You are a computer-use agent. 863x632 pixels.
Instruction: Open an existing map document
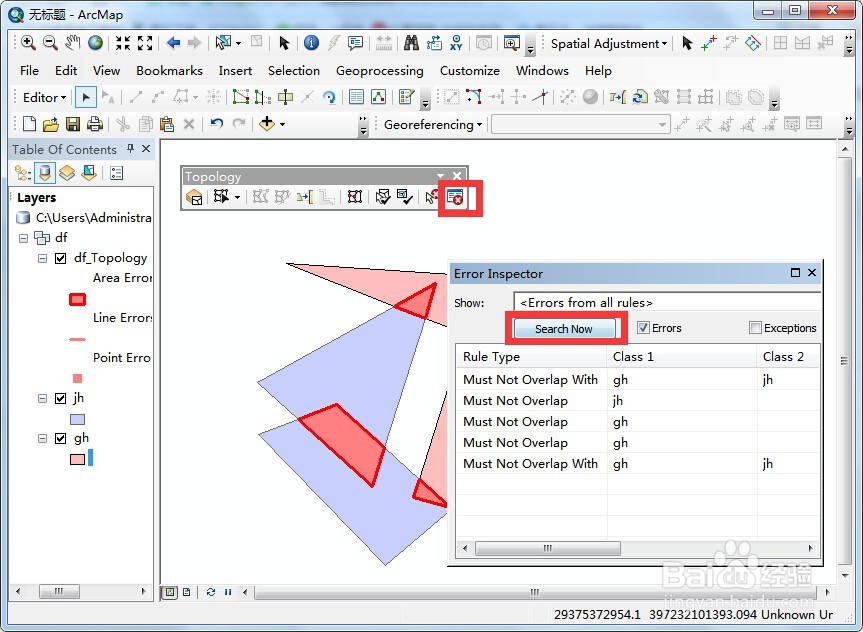(51, 124)
